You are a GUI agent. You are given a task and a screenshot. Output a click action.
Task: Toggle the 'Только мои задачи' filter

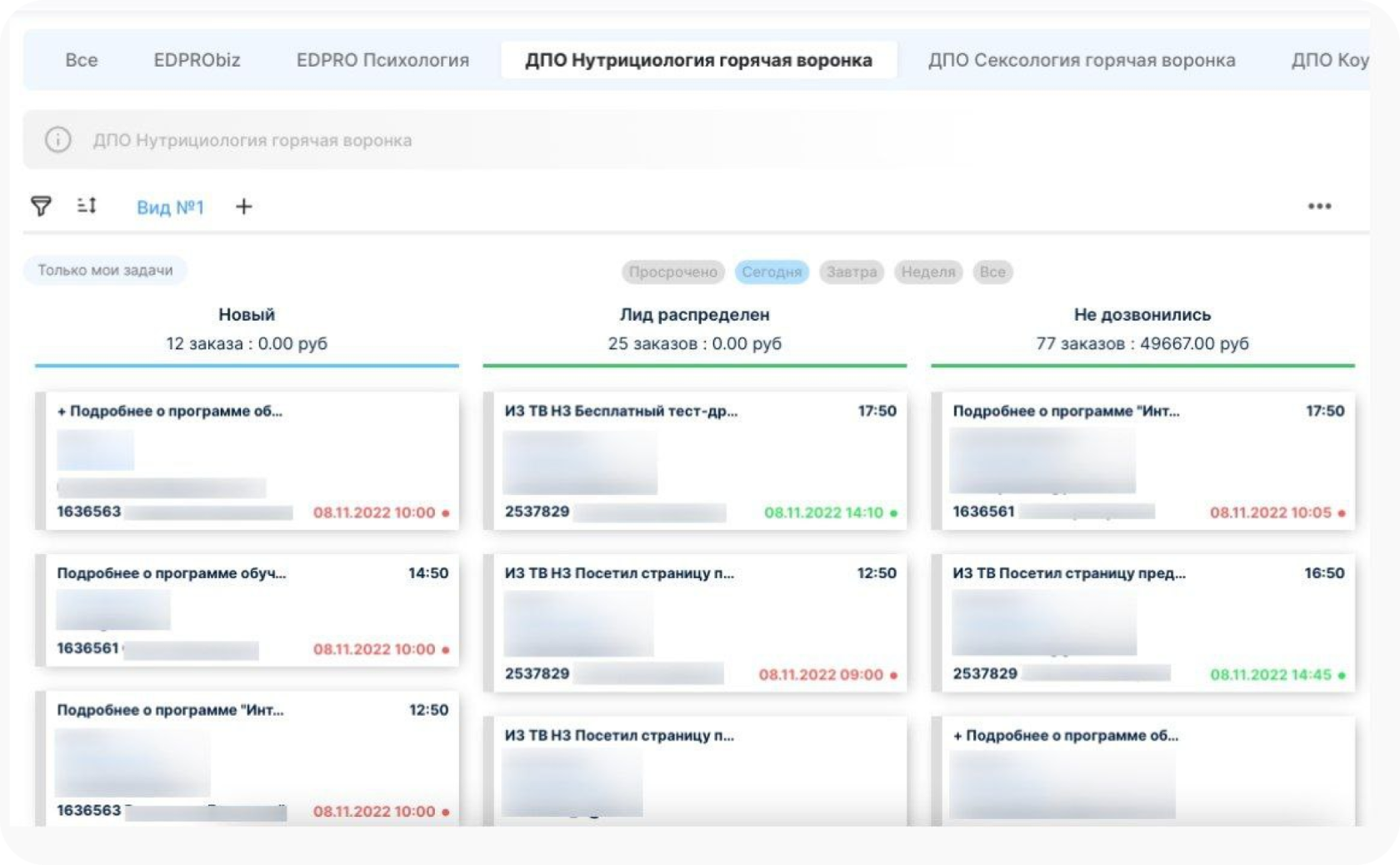point(105,269)
